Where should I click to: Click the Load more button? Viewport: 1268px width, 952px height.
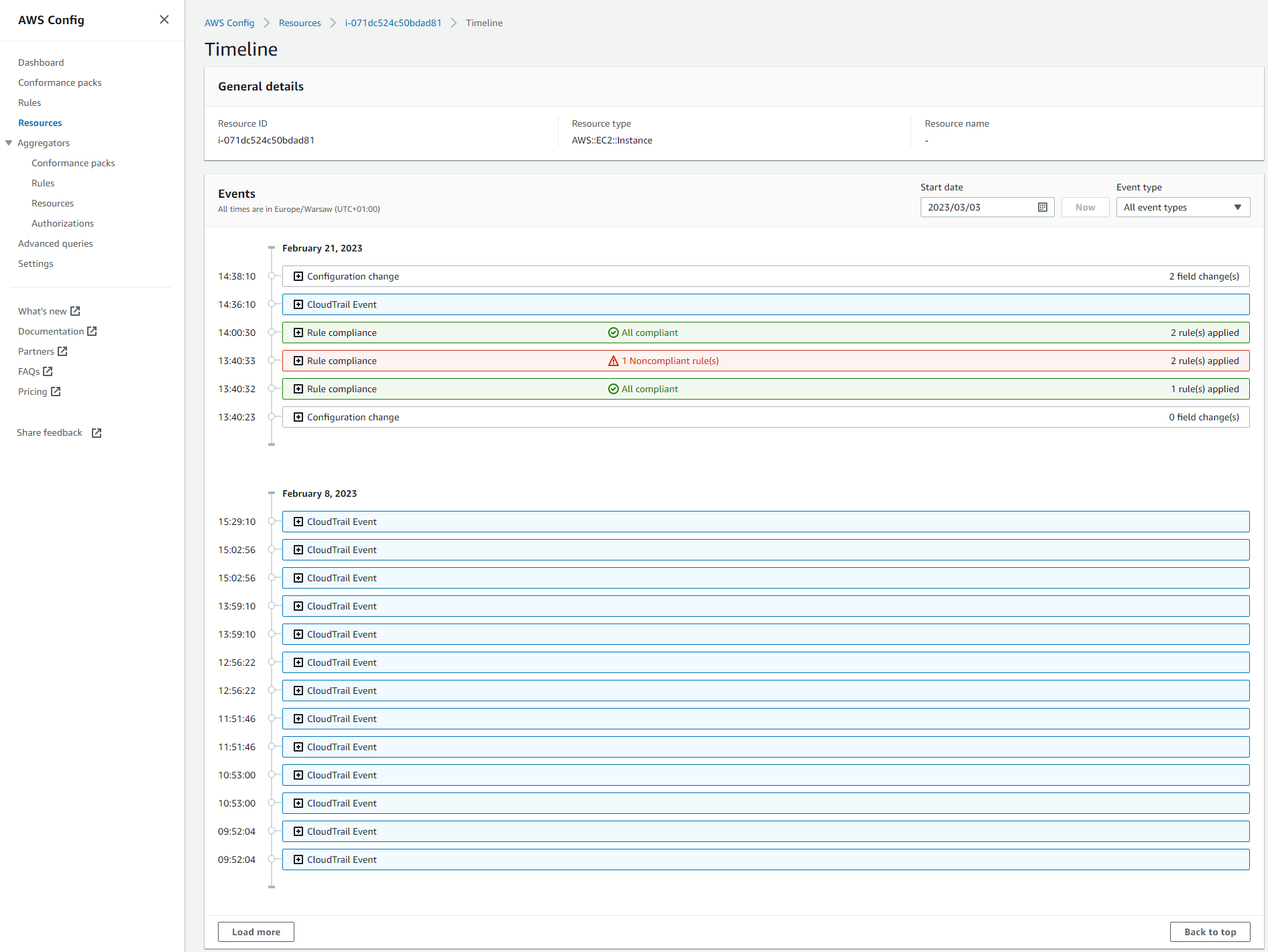(255, 932)
